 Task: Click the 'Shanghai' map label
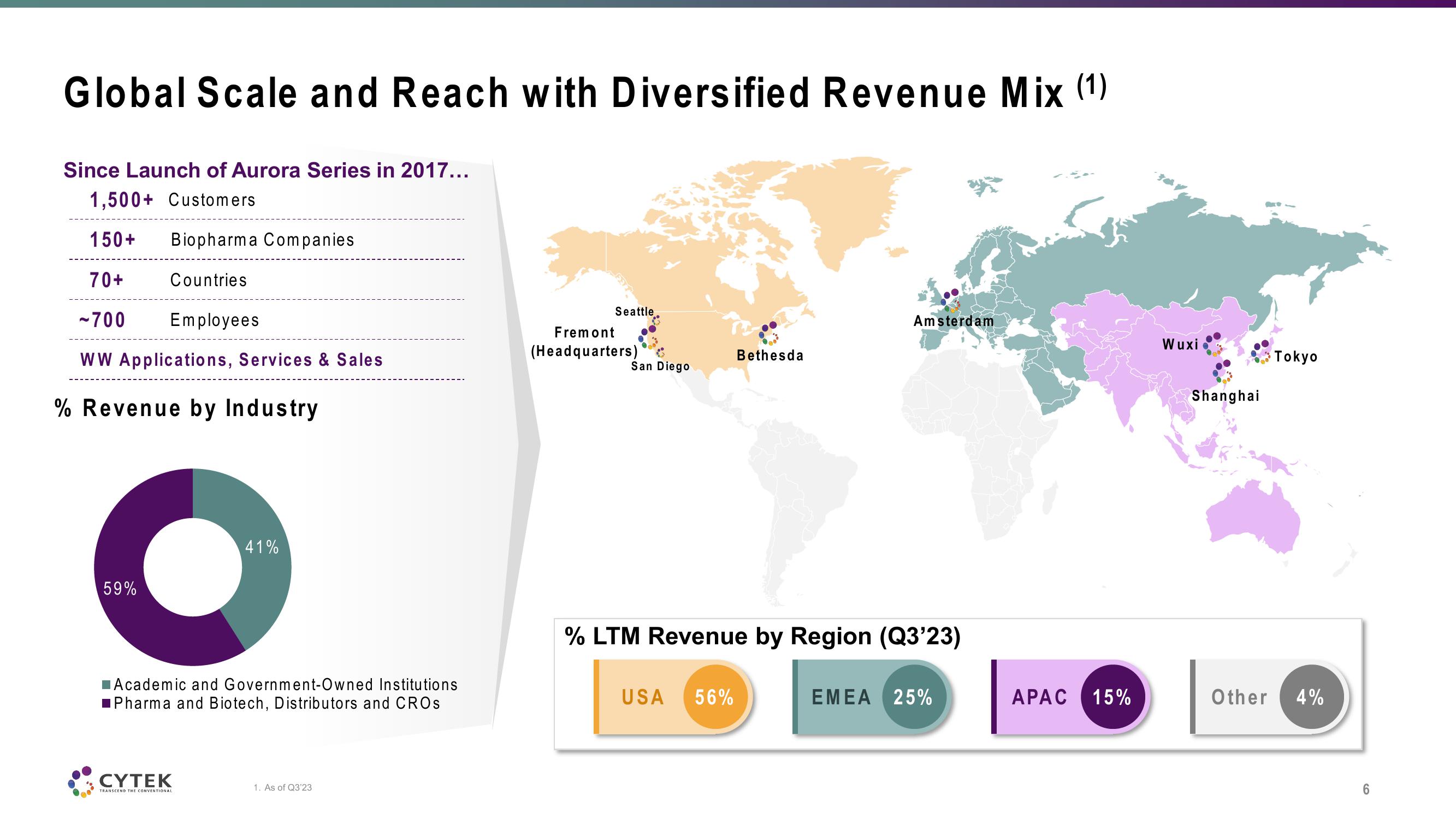(x=1226, y=396)
